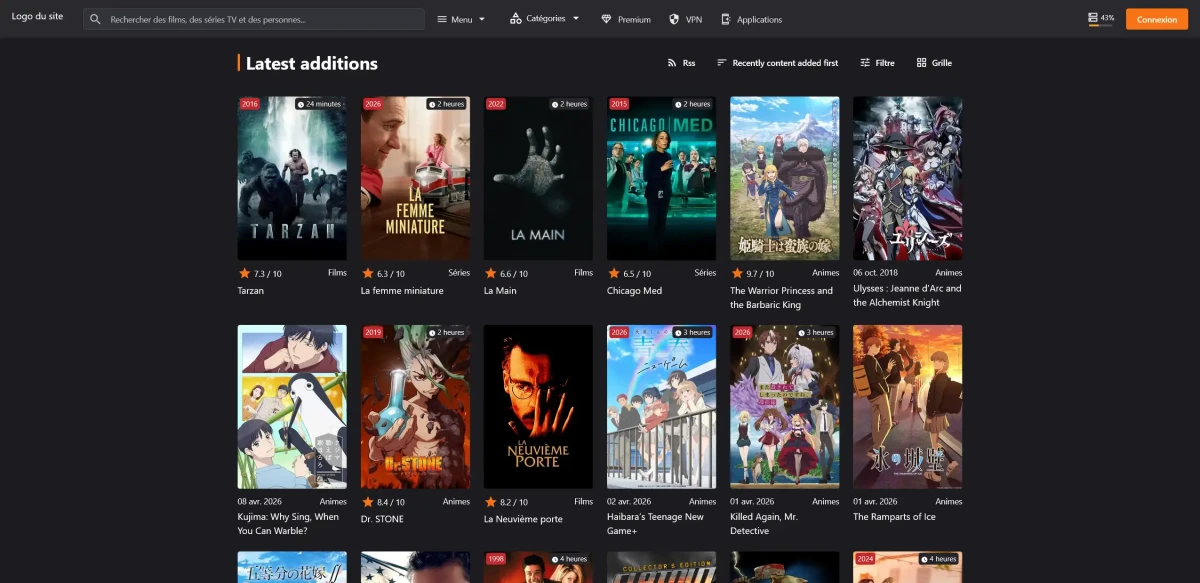This screenshot has width=1200, height=583.
Task: Click the Latest additions heading
Action: 312,63
